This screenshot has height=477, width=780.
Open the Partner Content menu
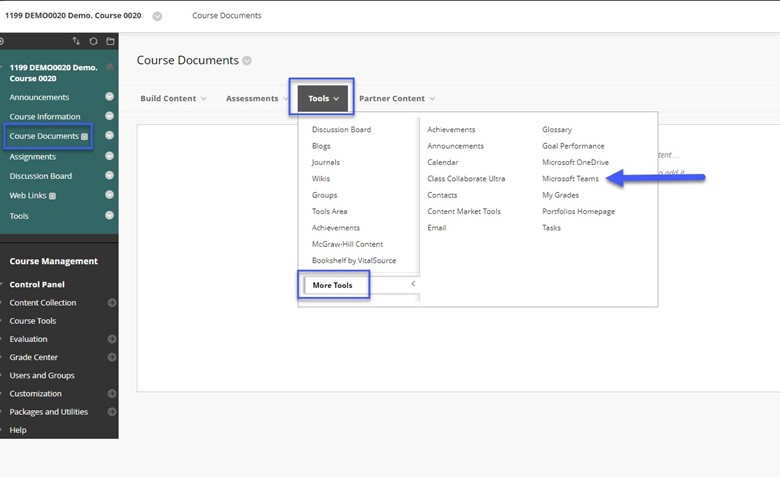click(397, 98)
